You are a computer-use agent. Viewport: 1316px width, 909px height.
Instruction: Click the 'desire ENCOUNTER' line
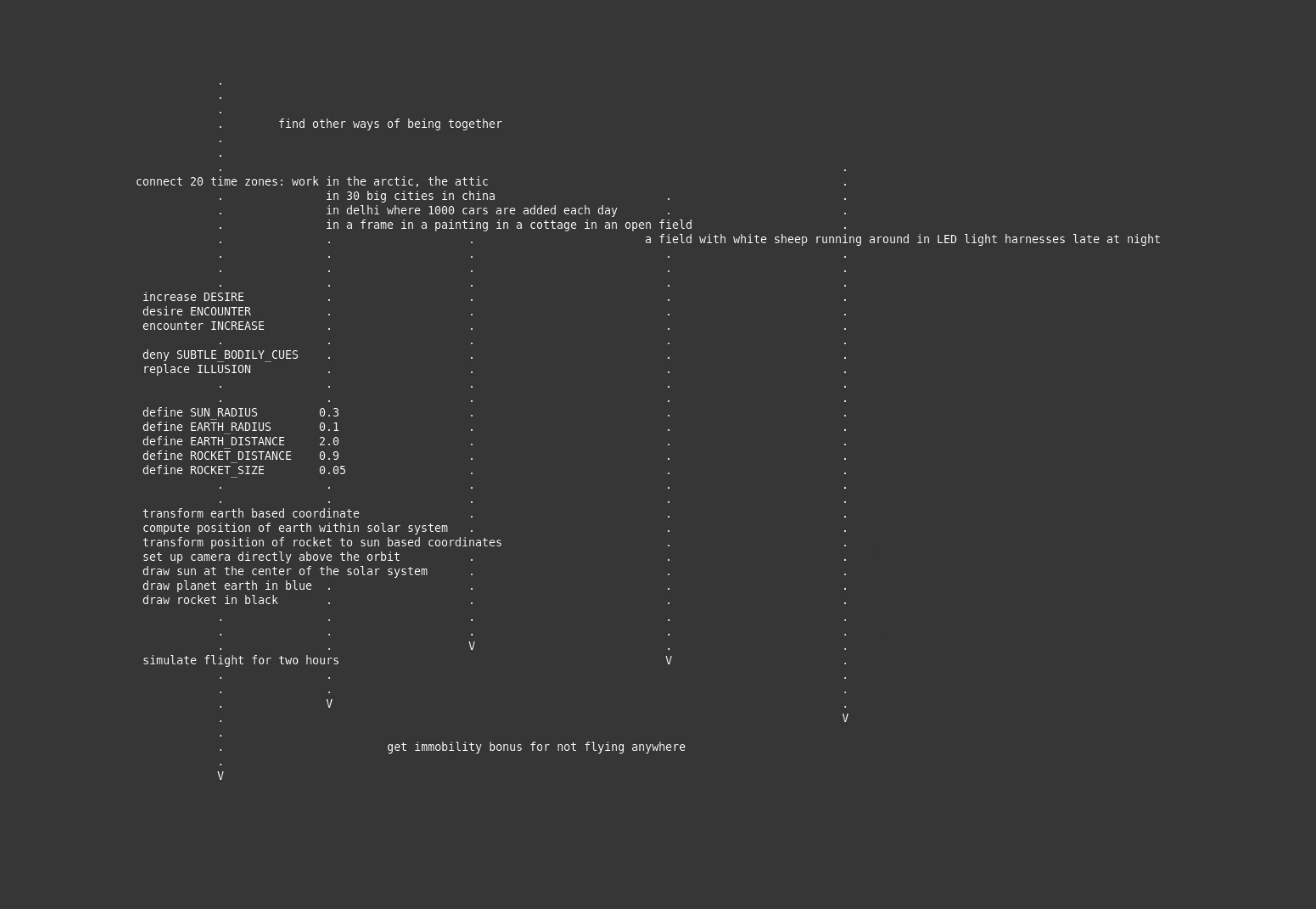[x=196, y=312]
